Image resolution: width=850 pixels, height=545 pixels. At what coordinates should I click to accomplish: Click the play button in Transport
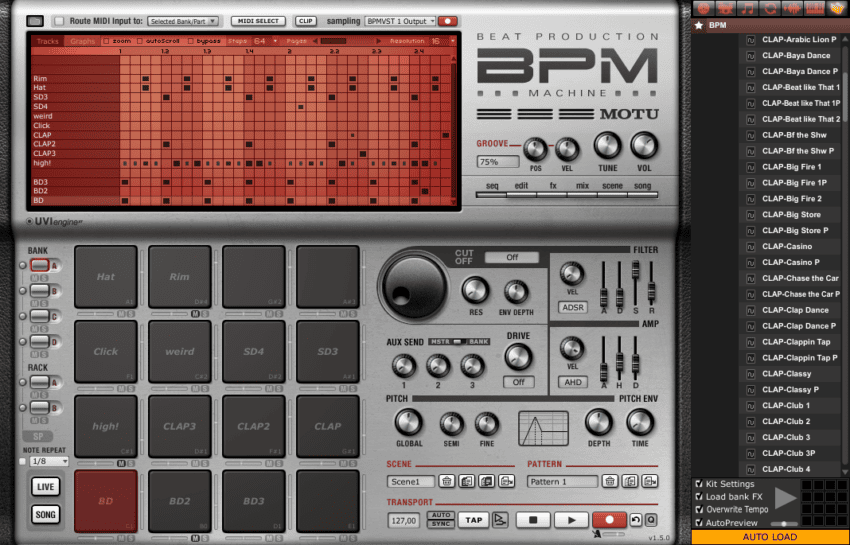pyautogui.click(x=571, y=520)
